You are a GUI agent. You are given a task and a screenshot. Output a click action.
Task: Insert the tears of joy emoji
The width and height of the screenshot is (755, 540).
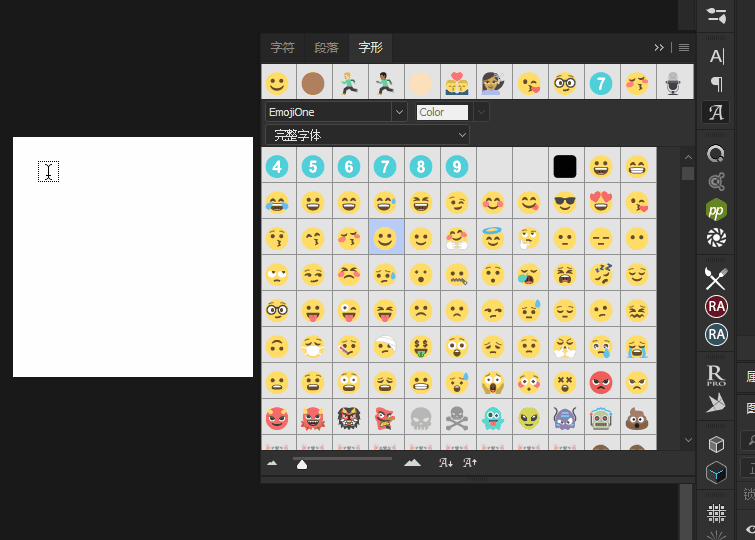[x=277, y=202]
